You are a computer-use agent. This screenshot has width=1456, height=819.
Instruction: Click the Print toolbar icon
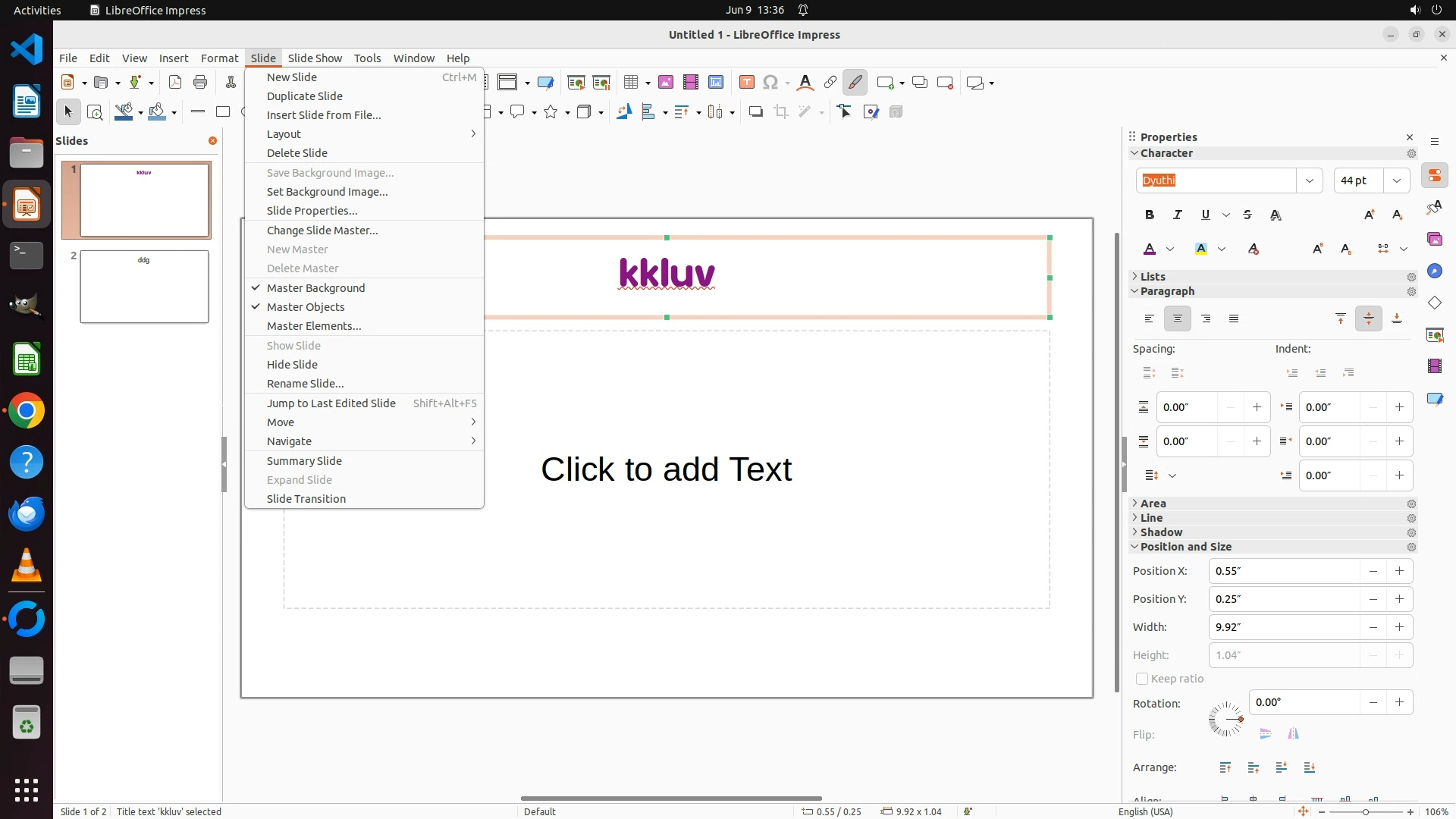pos(200,83)
